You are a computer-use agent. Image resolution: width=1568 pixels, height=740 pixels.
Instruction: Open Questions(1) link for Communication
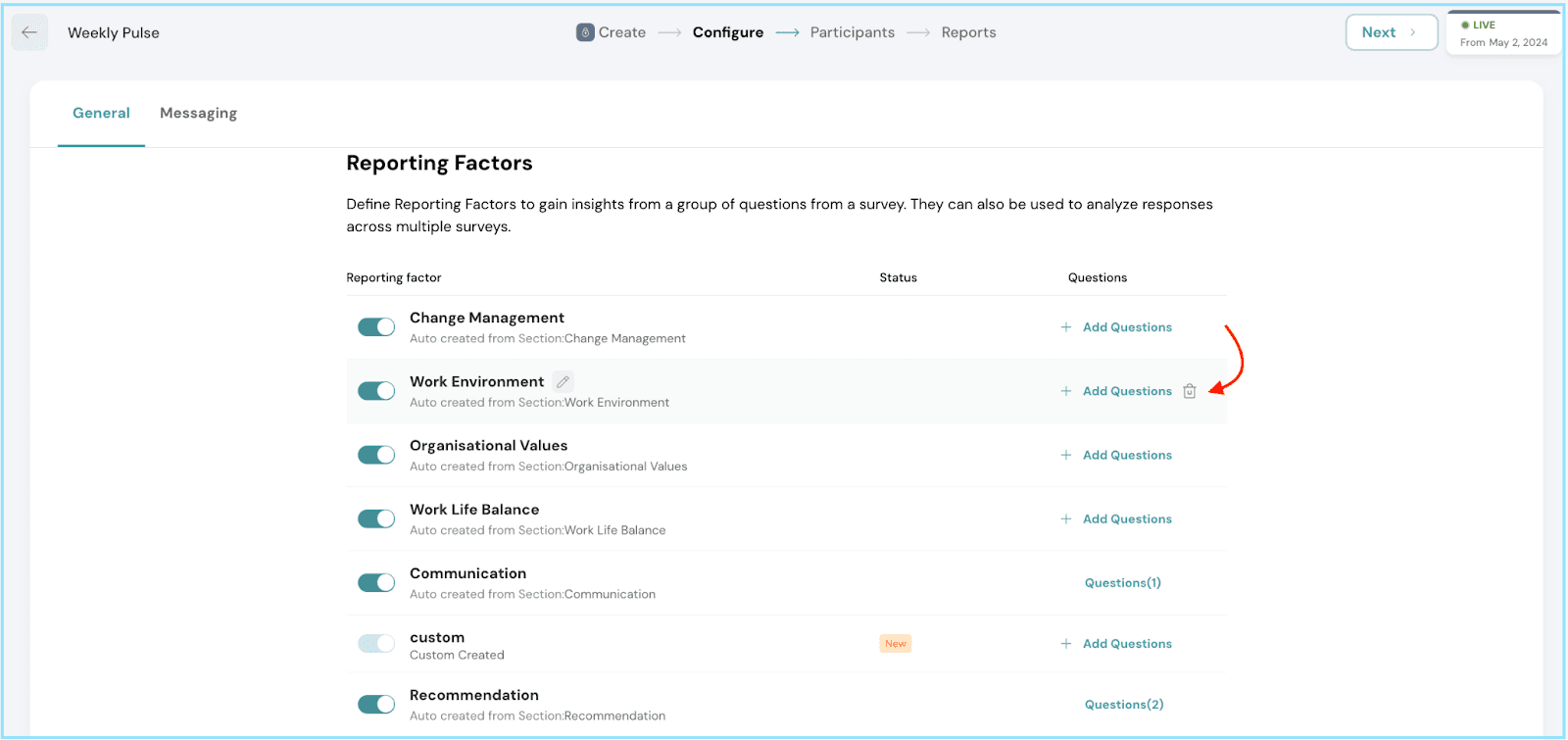[x=1122, y=582]
